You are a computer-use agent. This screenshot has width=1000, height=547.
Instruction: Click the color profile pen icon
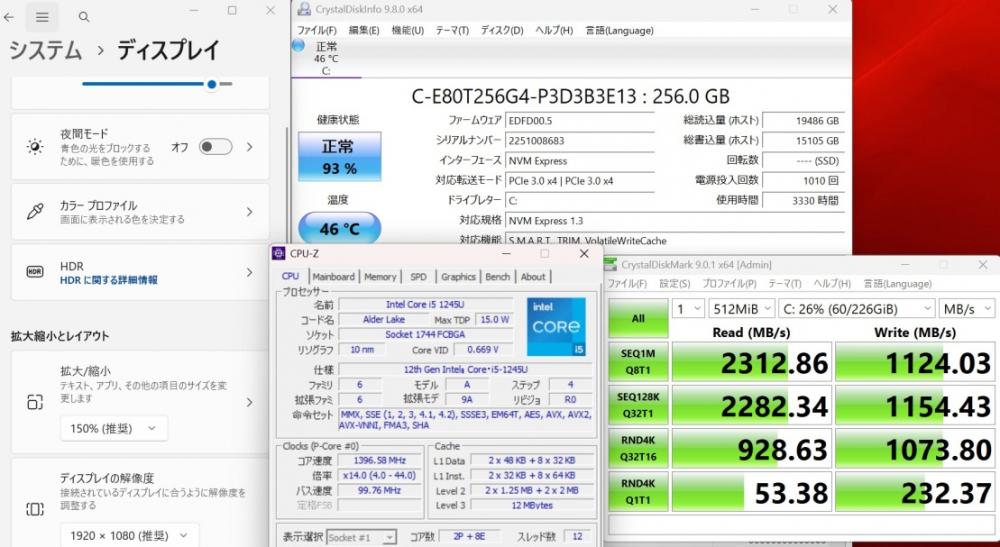pos(34,212)
